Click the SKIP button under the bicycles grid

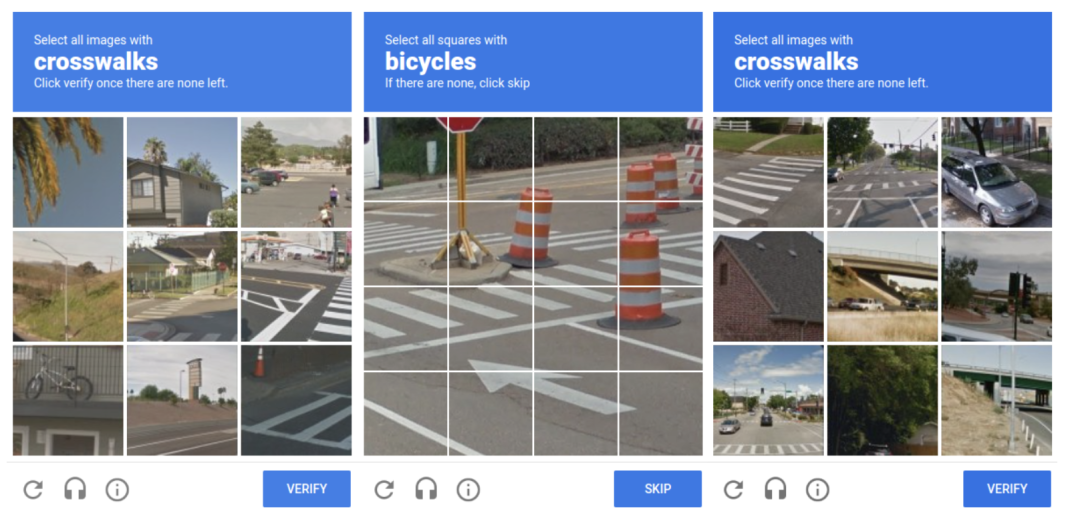pyautogui.click(x=658, y=489)
